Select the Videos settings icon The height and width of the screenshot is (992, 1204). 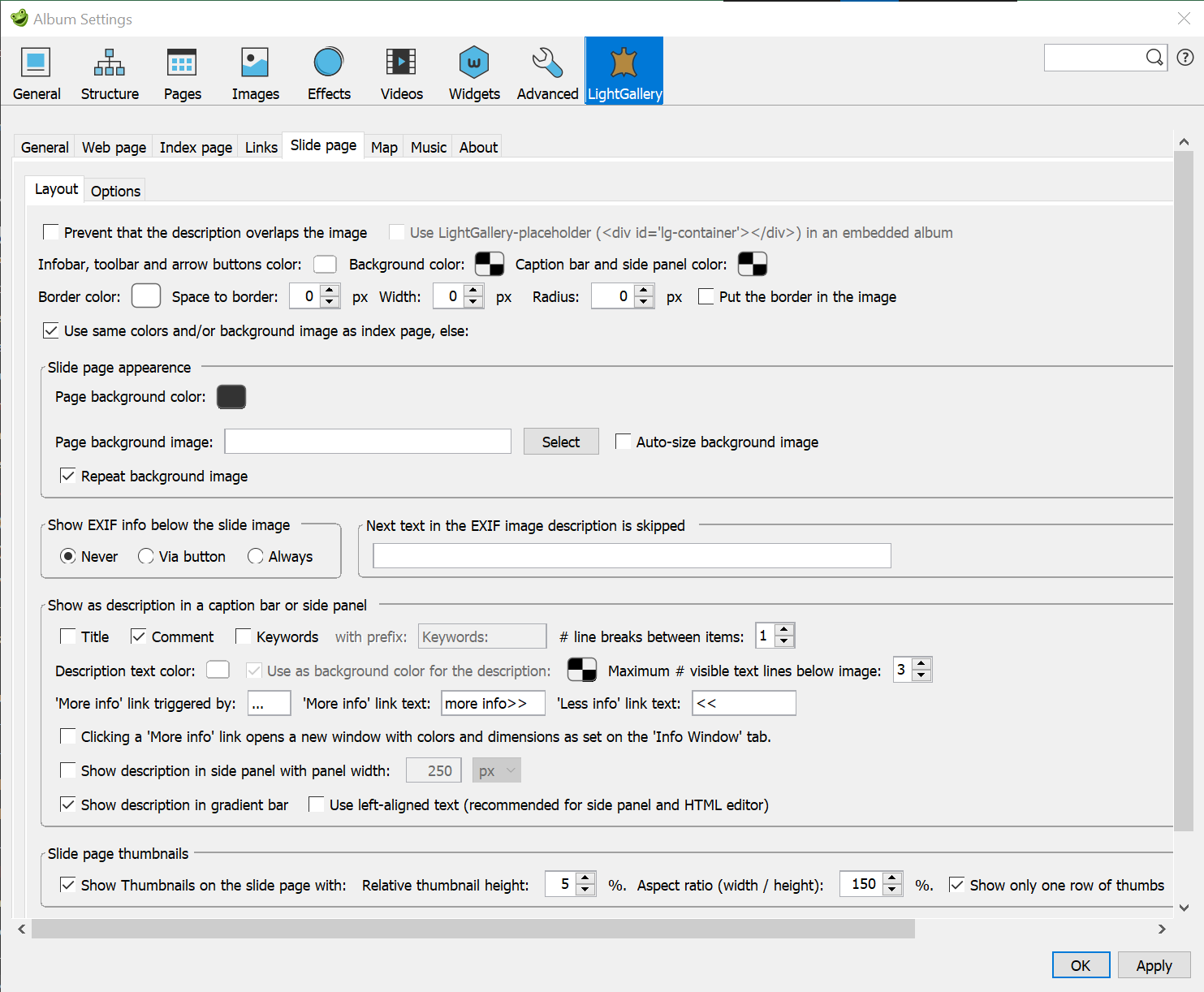(x=400, y=71)
